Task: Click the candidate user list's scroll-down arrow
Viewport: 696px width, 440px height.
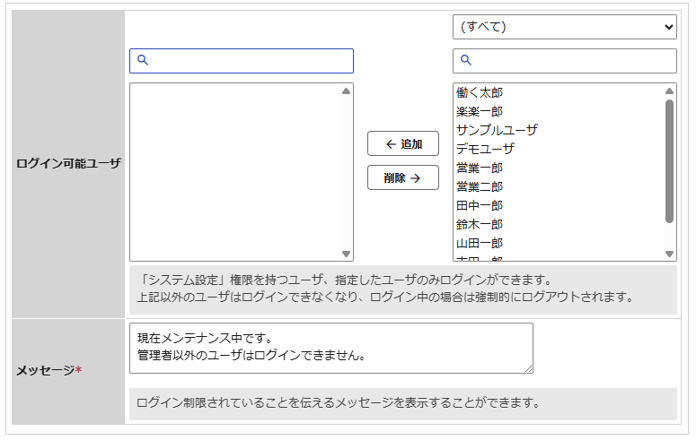Action: tap(669, 254)
